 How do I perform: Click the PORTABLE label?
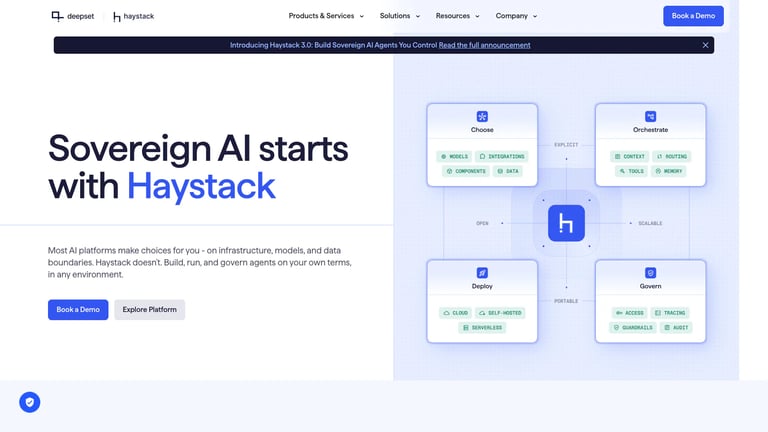[566, 301]
